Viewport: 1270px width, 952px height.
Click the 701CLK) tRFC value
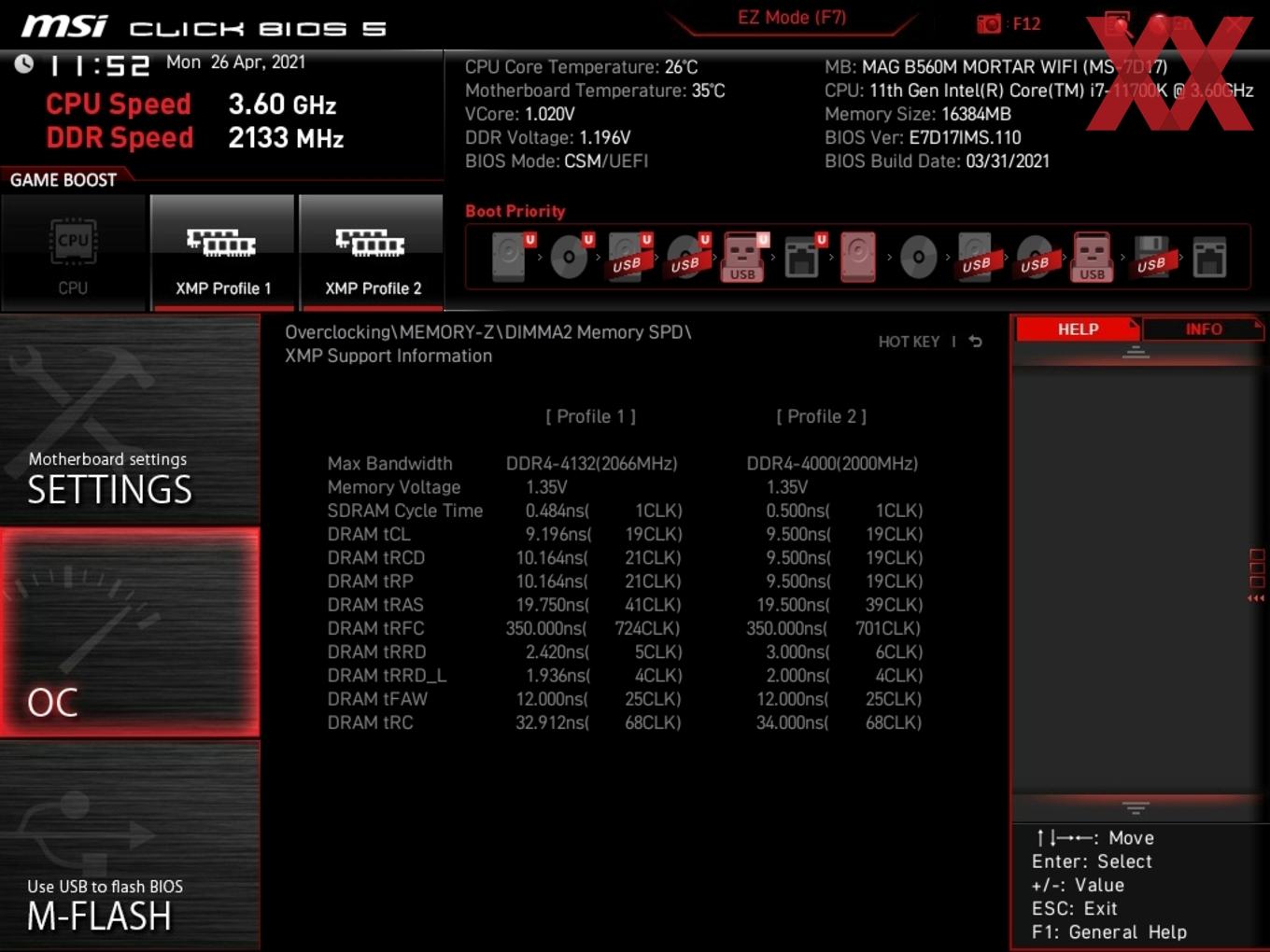(x=888, y=628)
